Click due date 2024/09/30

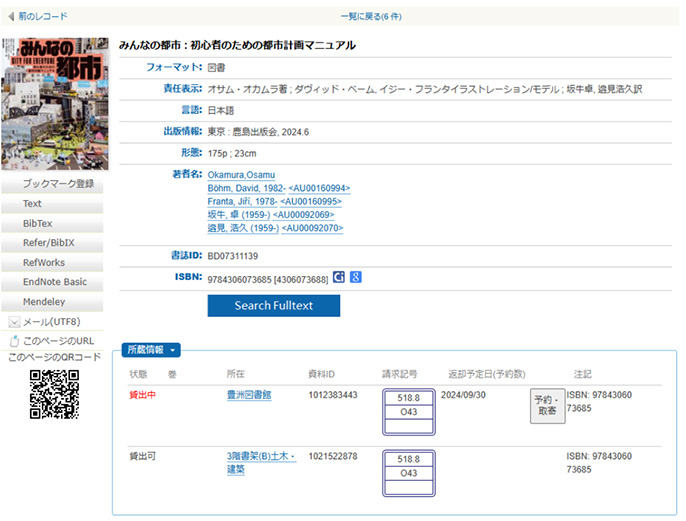[x=463, y=395]
